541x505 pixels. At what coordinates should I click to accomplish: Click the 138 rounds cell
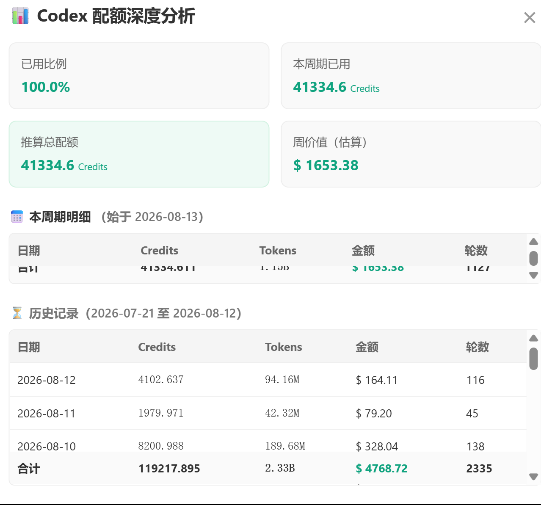coord(475,446)
